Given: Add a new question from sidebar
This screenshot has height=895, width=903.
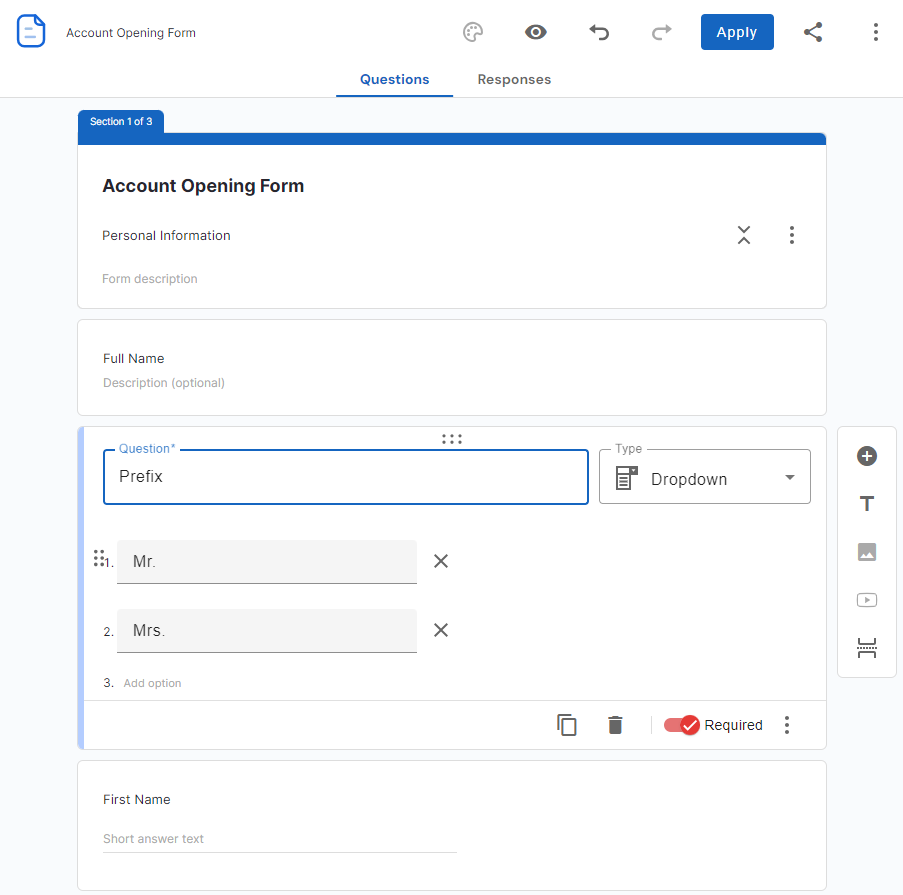Looking at the screenshot, I should click(x=867, y=456).
